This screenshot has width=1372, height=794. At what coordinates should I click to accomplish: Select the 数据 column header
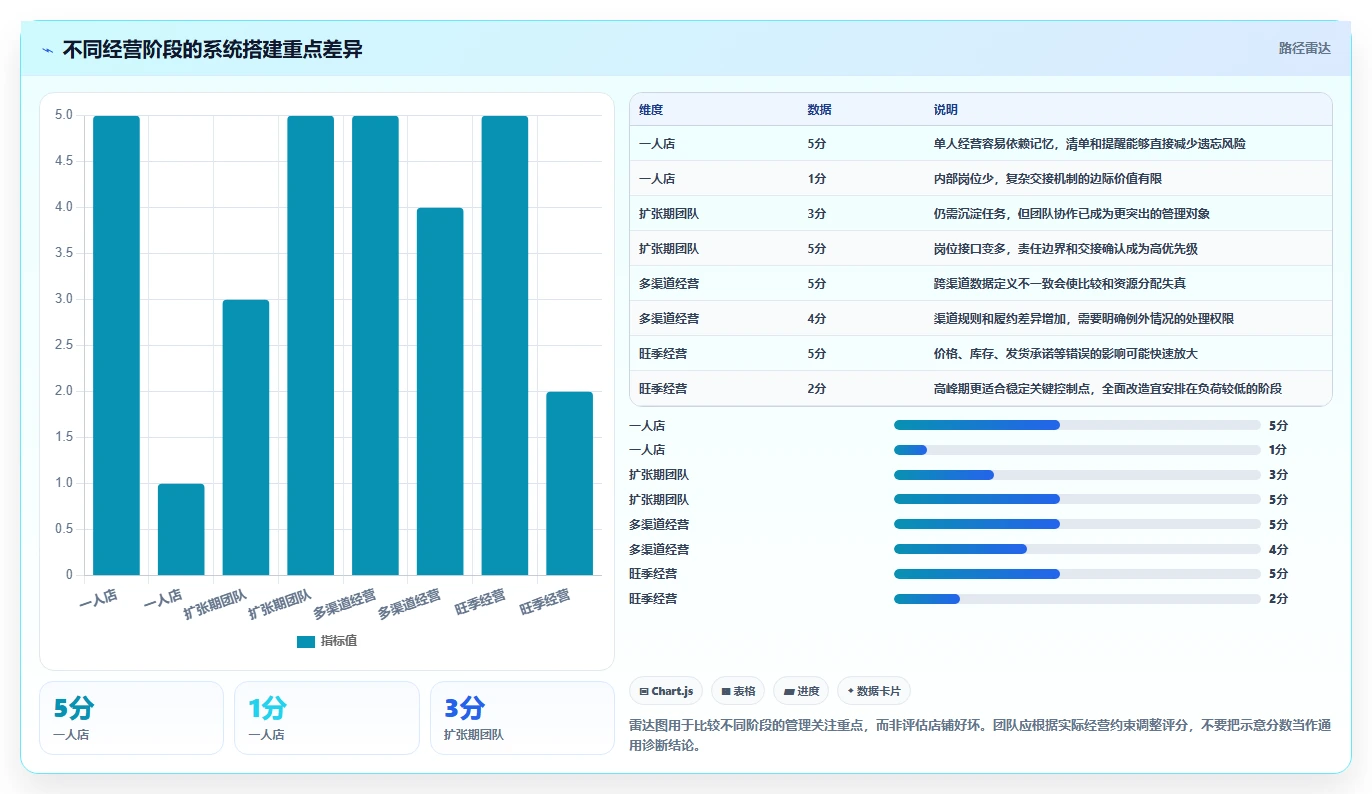(x=819, y=110)
